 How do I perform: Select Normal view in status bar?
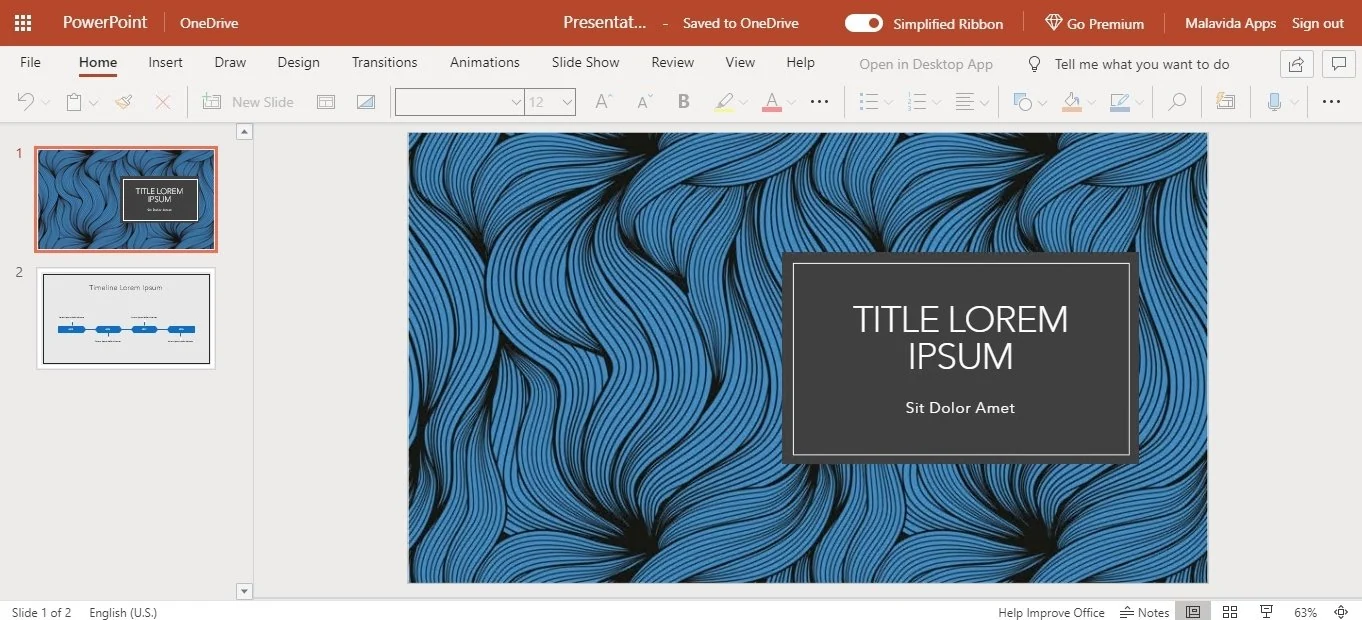tap(1193, 612)
